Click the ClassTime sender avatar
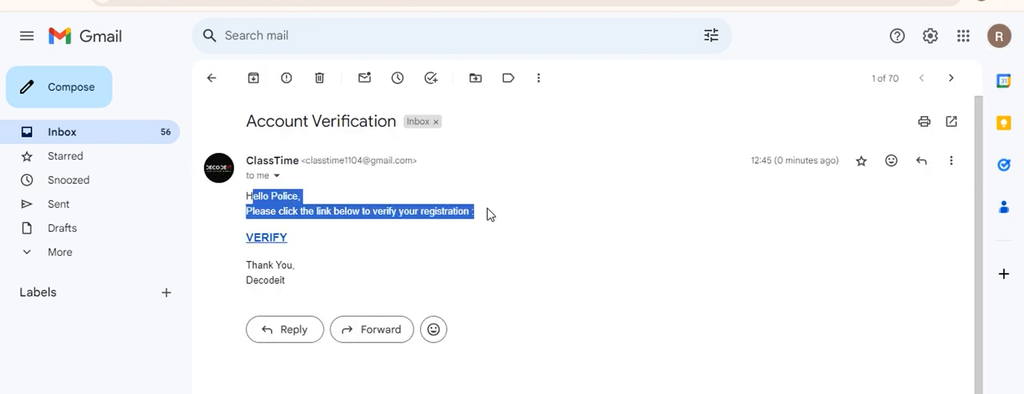1024x394 pixels. click(219, 168)
